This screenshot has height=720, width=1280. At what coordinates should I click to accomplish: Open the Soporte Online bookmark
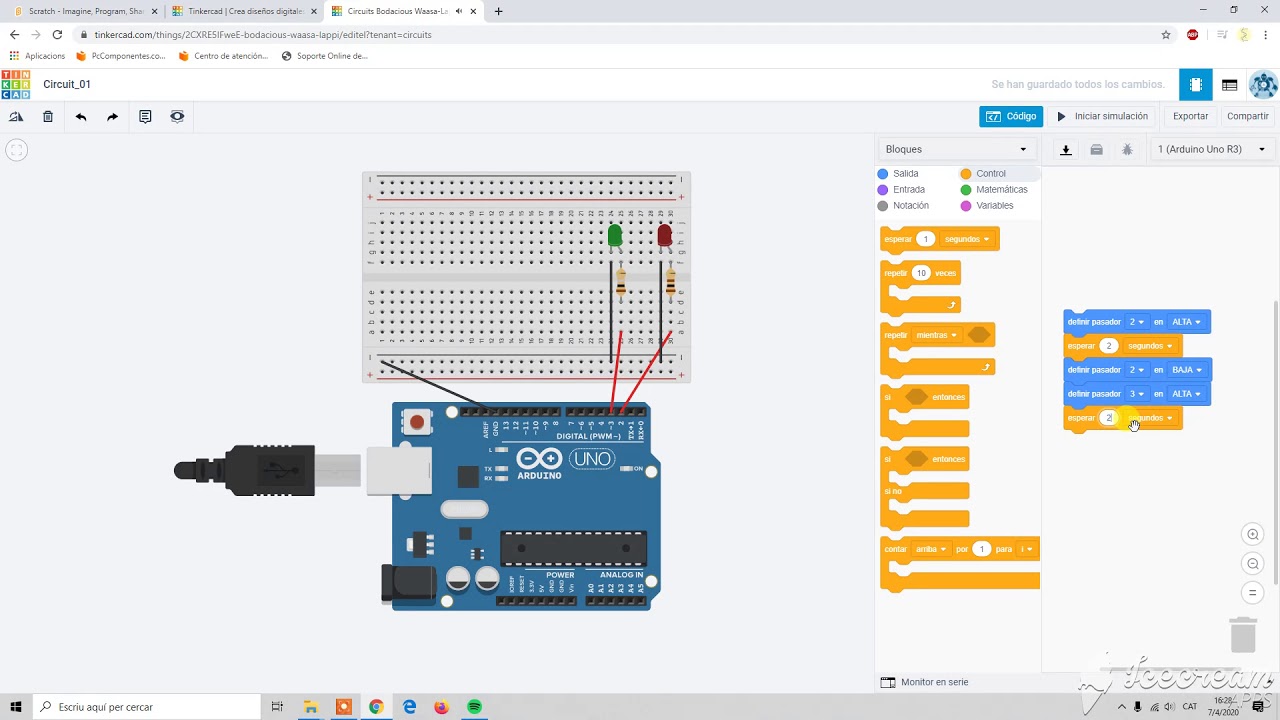pos(325,56)
